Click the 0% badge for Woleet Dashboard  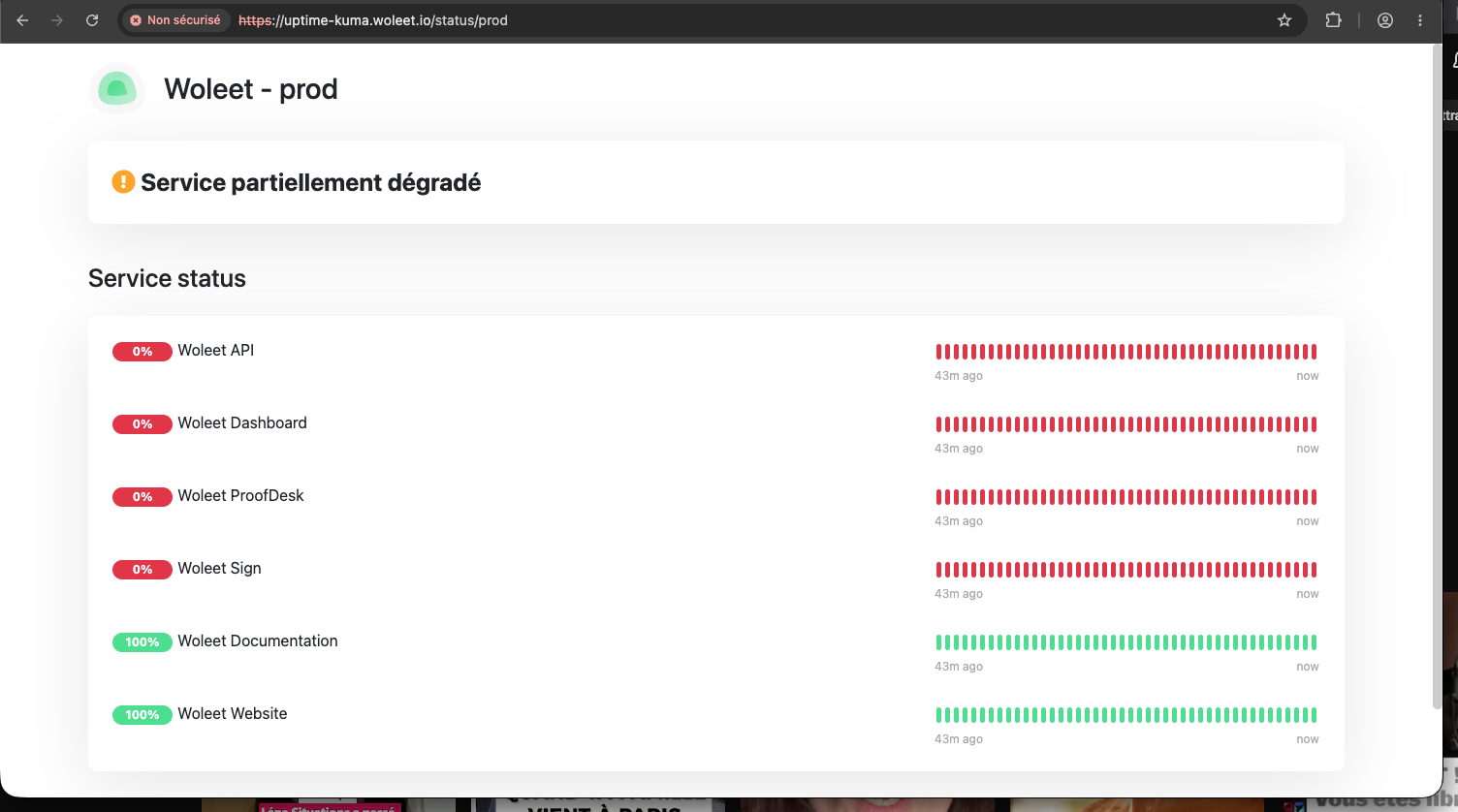click(143, 424)
